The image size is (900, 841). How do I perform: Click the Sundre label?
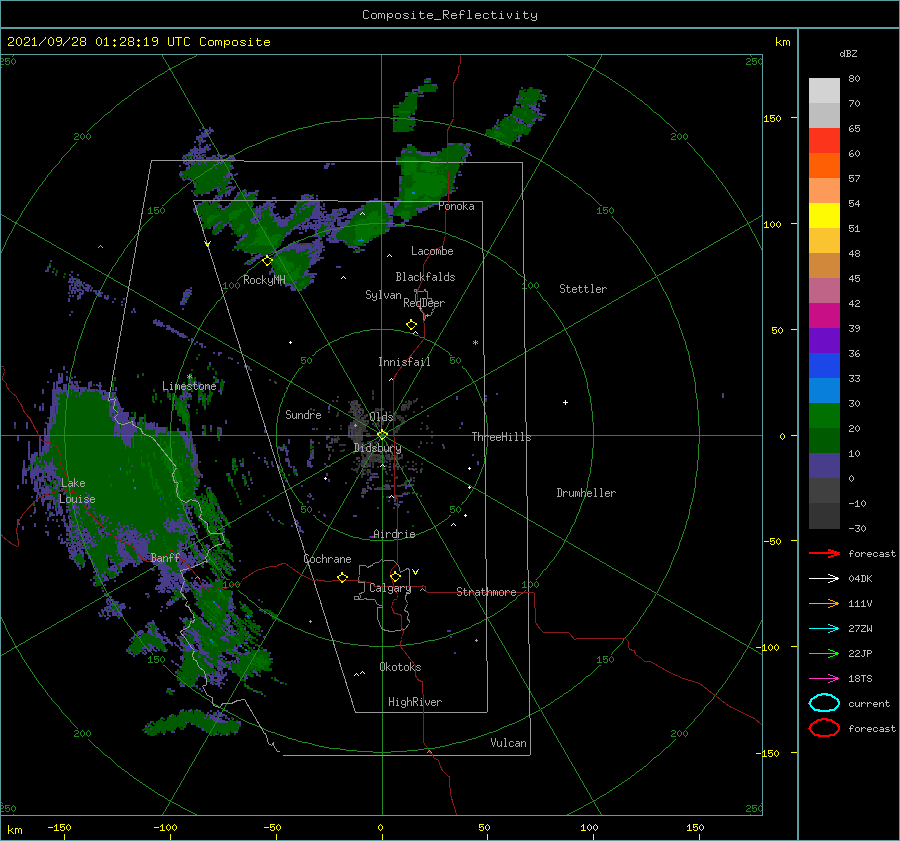[x=303, y=414]
